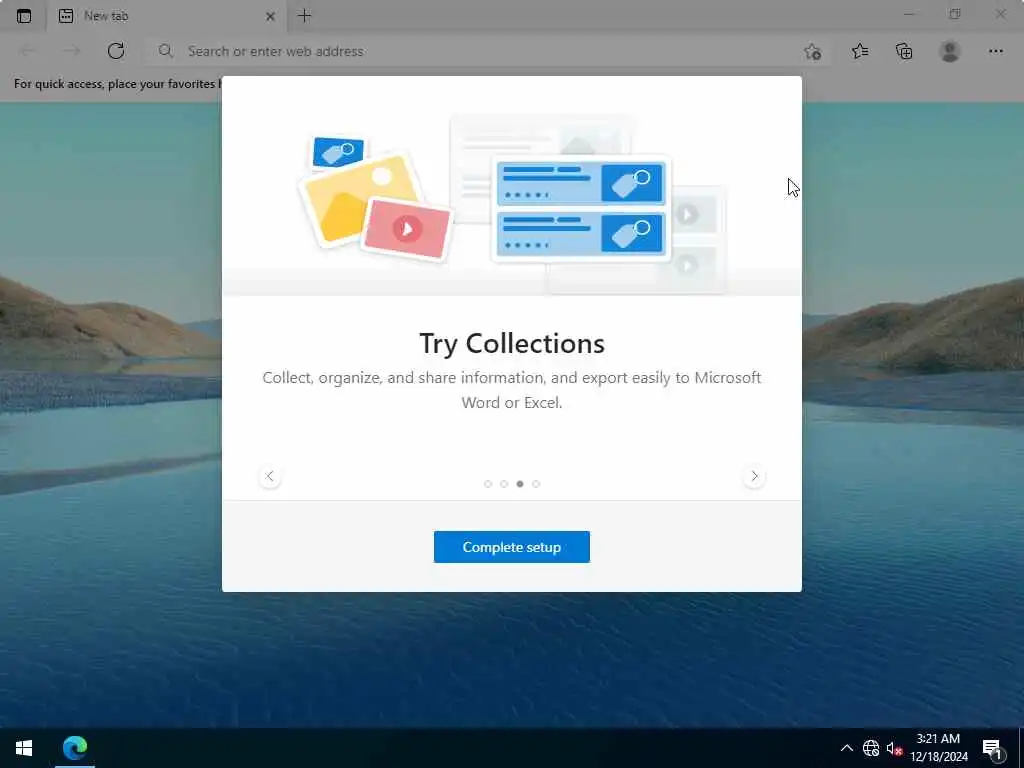Show hidden system tray icons chevron
The width and height of the screenshot is (1024, 768).
pyautogui.click(x=846, y=748)
